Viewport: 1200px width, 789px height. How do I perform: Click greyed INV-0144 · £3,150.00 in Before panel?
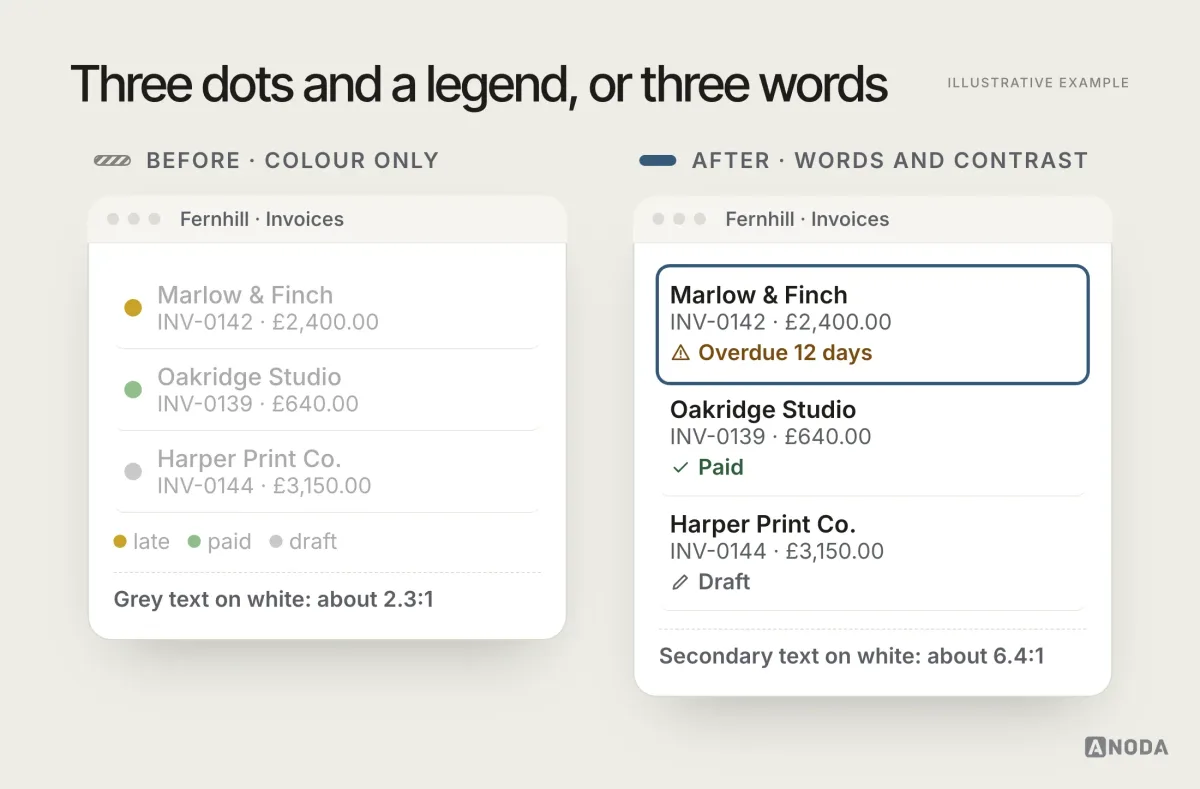tap(264, 486)
